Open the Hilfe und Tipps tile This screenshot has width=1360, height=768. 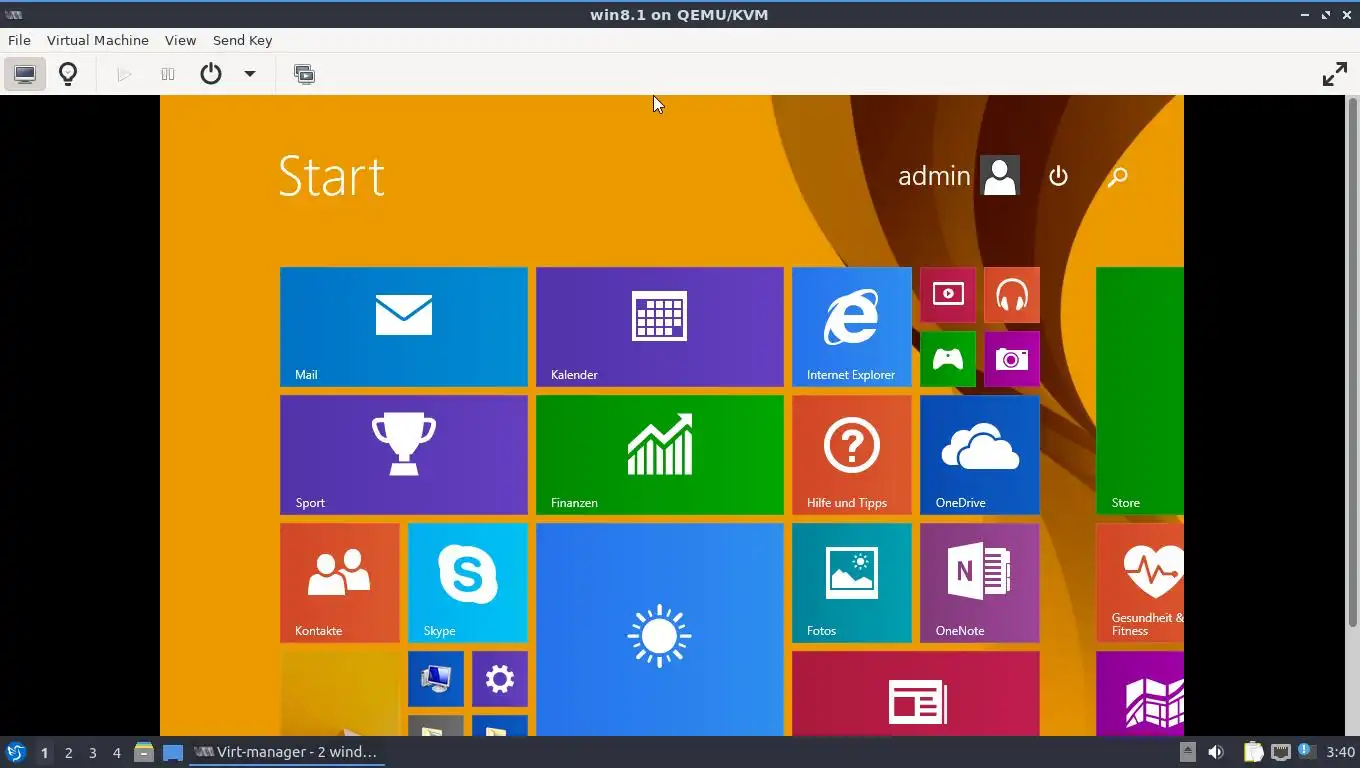(x=852, y=455)
